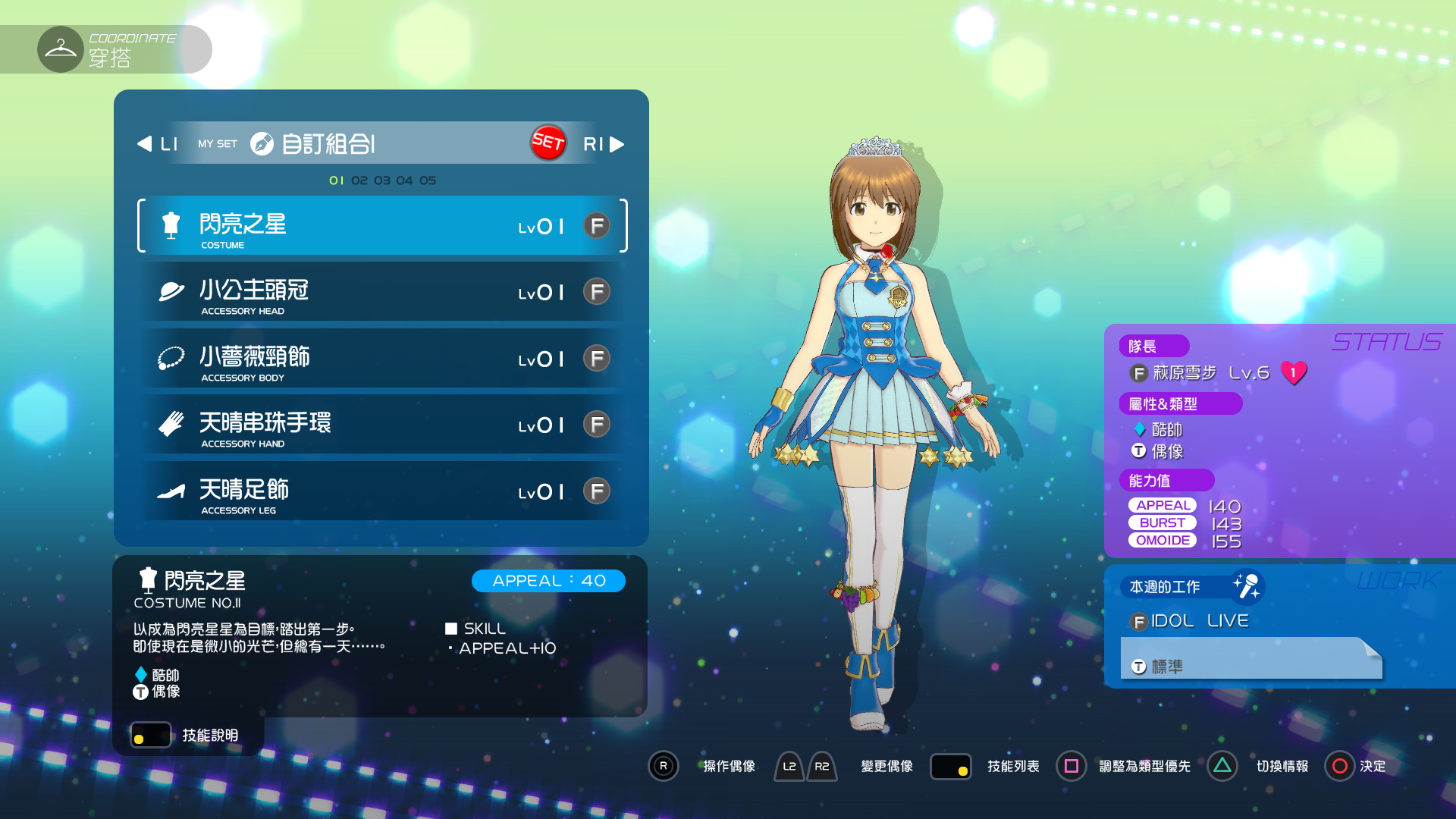The image size is (1456, 819).
Task: Select set tab 04
Action: coord(404,180)
